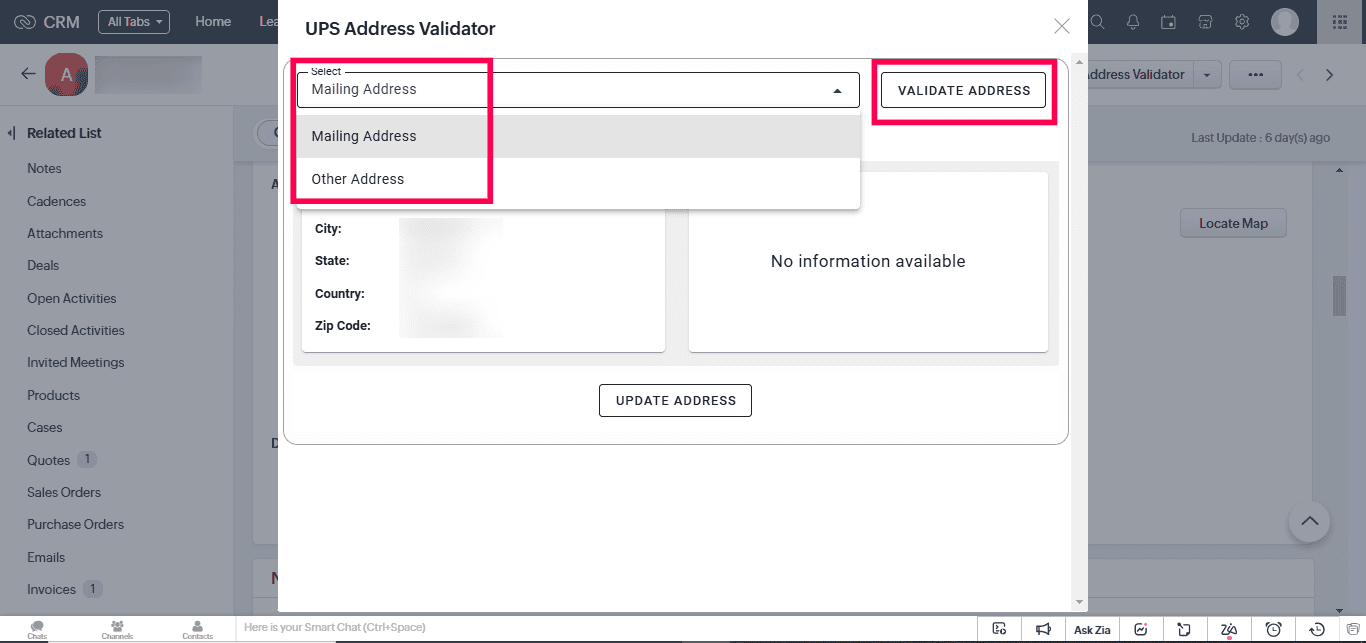This screenshot has width=1366, height=643.
Task: Click the 'City:' label
Action: (328, 229)
